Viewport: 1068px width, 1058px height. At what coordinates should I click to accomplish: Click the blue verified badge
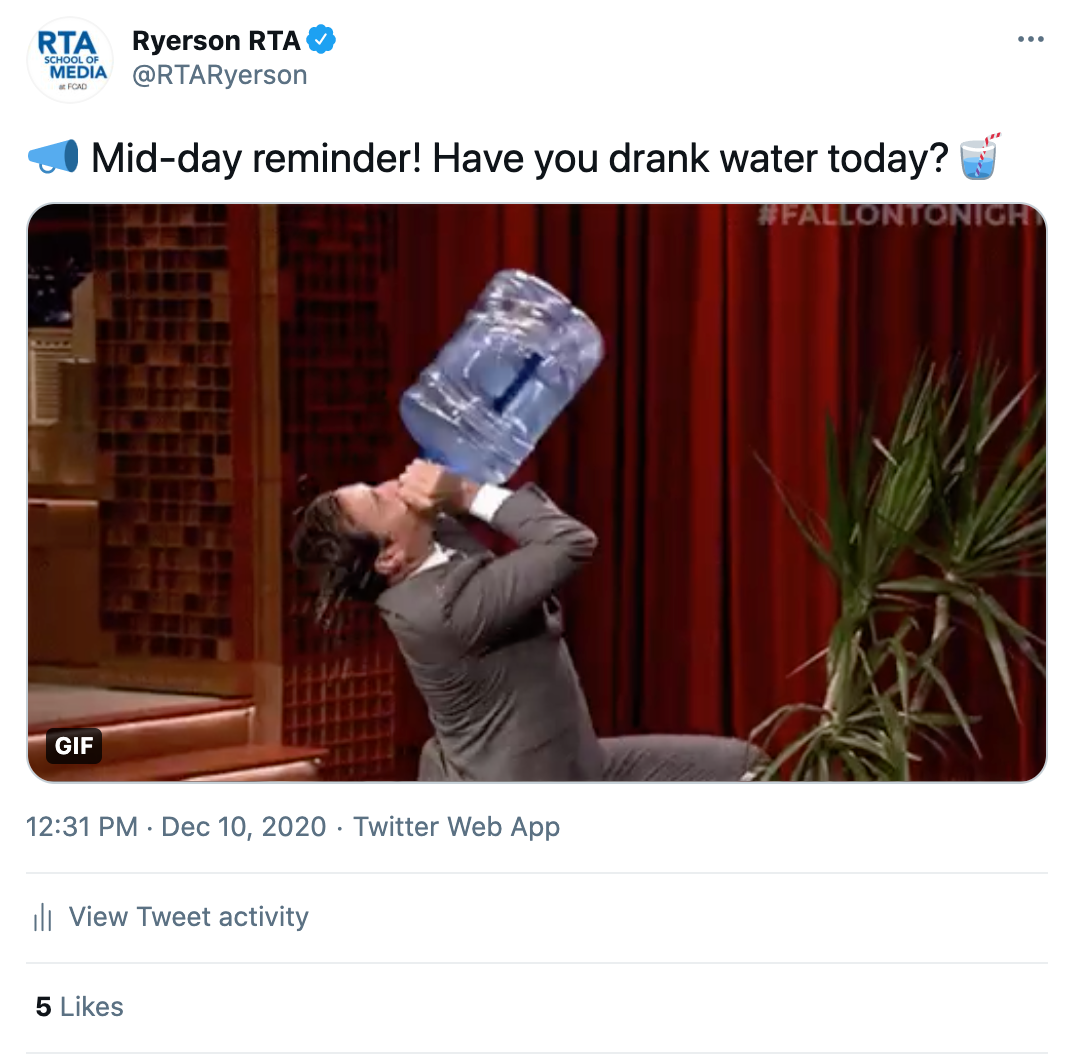point(321,40)
